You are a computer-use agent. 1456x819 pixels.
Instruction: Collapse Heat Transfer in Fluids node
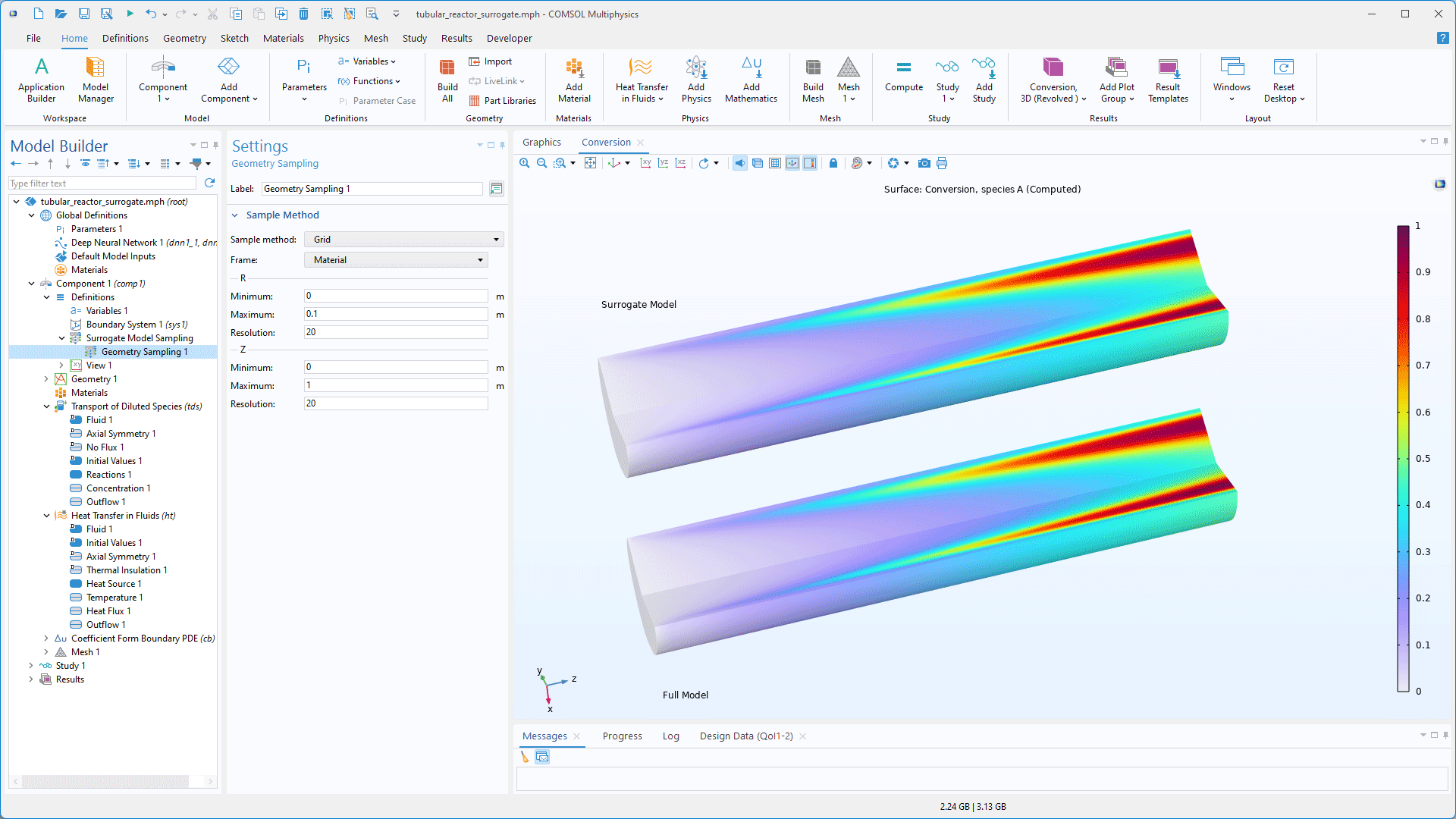click(x=46, y=516)
